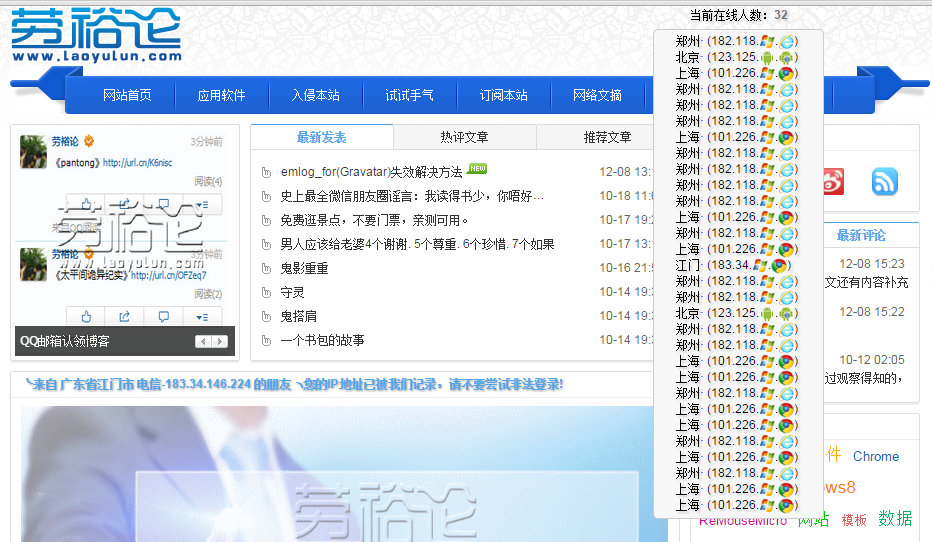
Task: Like the 太平间诡异纪实 post with thumbs-up
Action: tap(86, 316)
